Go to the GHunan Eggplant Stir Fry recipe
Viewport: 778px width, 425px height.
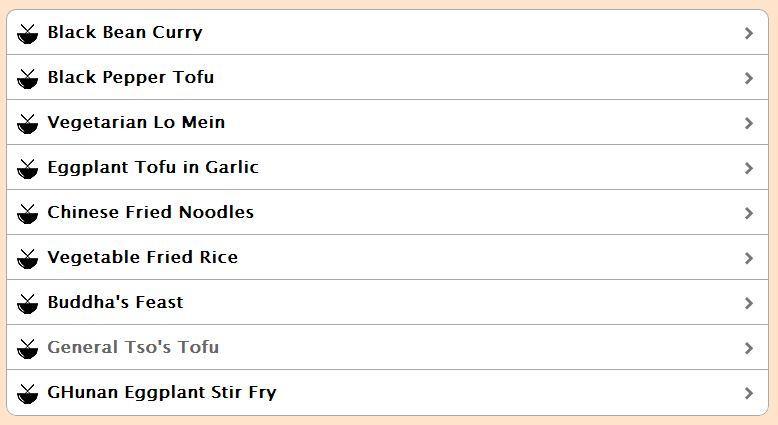tap(162, 392)
